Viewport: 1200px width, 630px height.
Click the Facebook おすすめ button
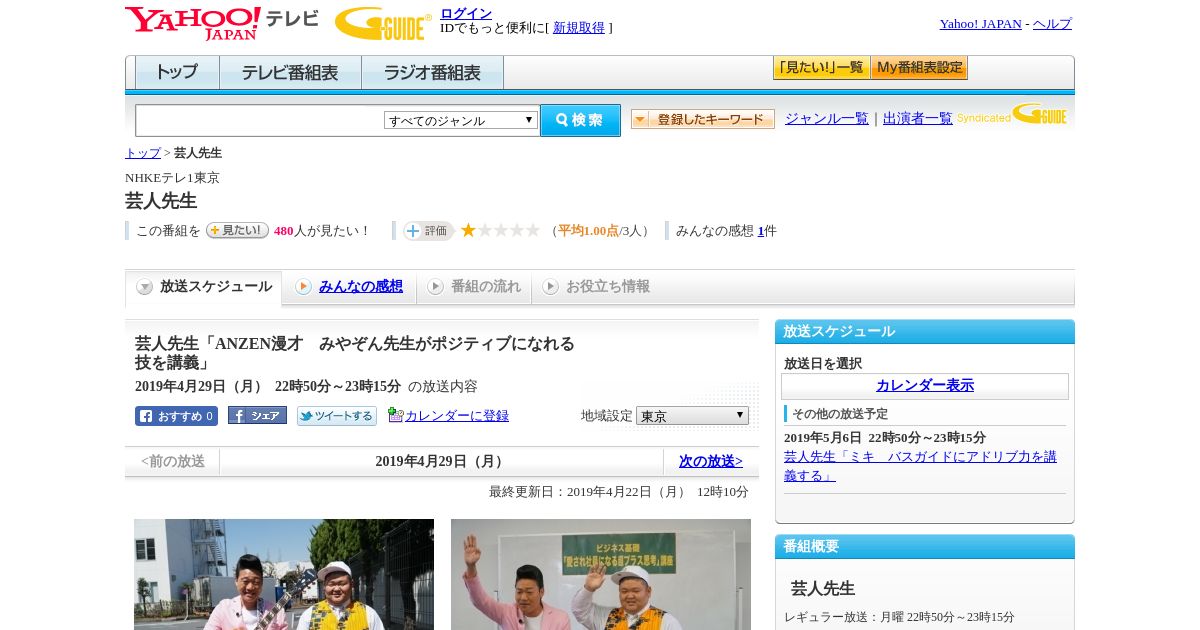pyautogui.click(x=176, y=416)
